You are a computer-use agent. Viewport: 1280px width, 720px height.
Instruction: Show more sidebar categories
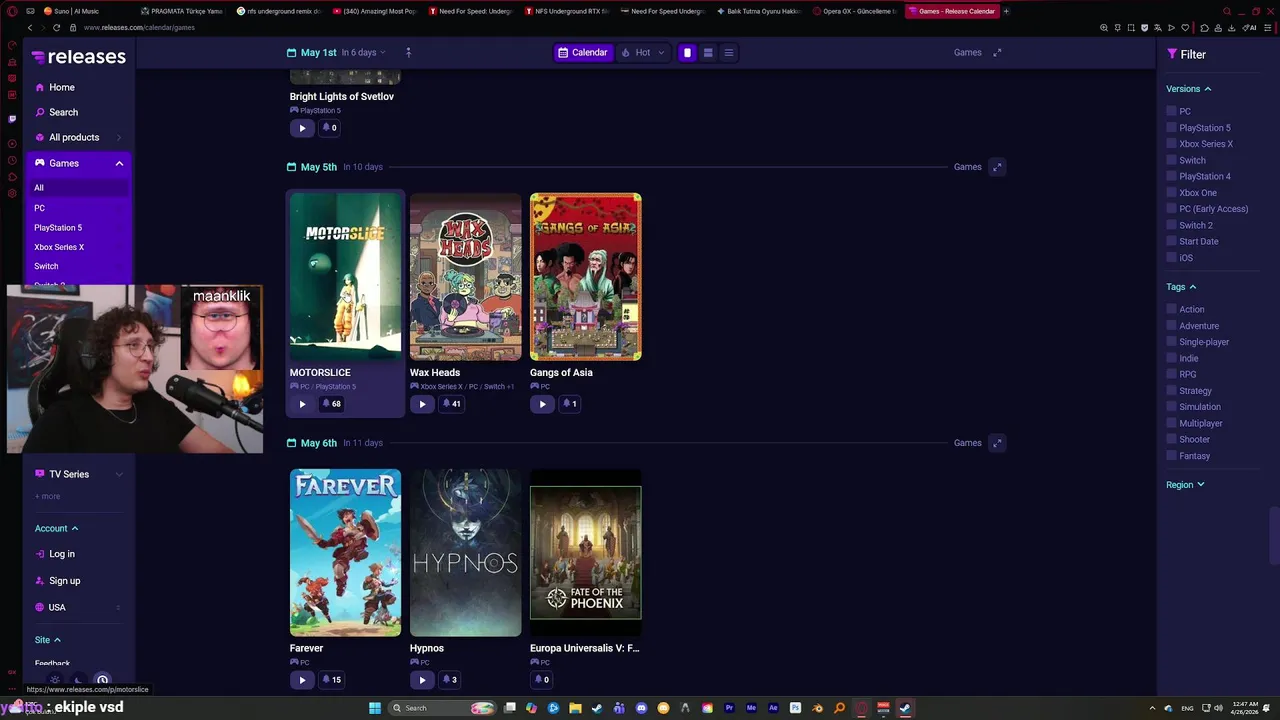[x=48, y=496]
